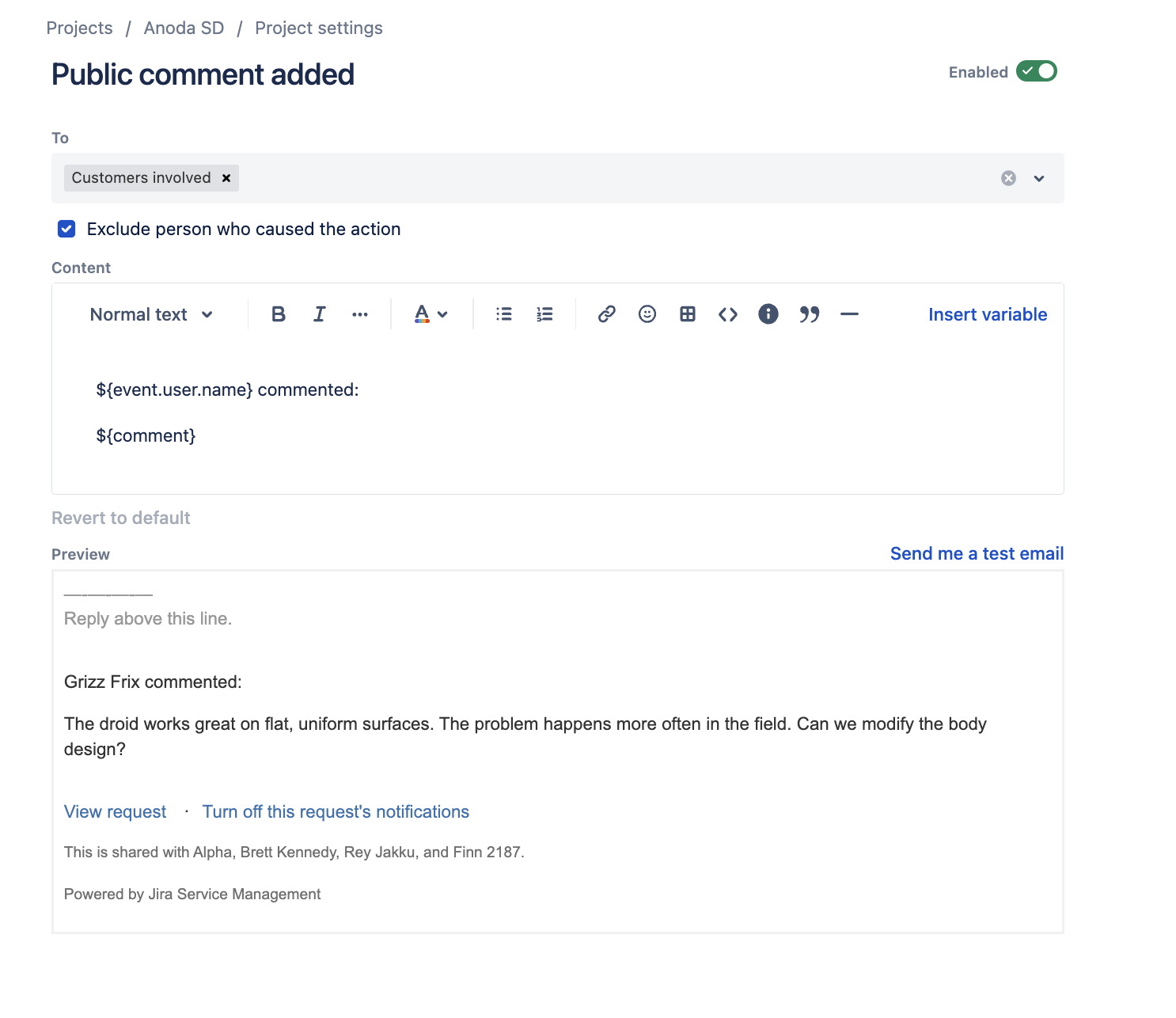Apply italic formatting in the editor
The width and height of the screenshot is (1176, 1018).
[319, 314]
